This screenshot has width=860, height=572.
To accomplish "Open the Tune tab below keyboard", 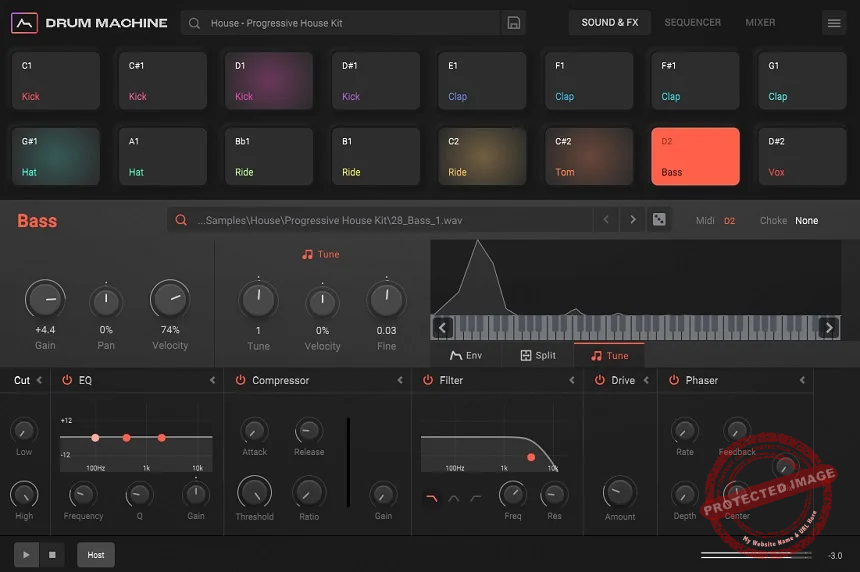I will 609,355.
